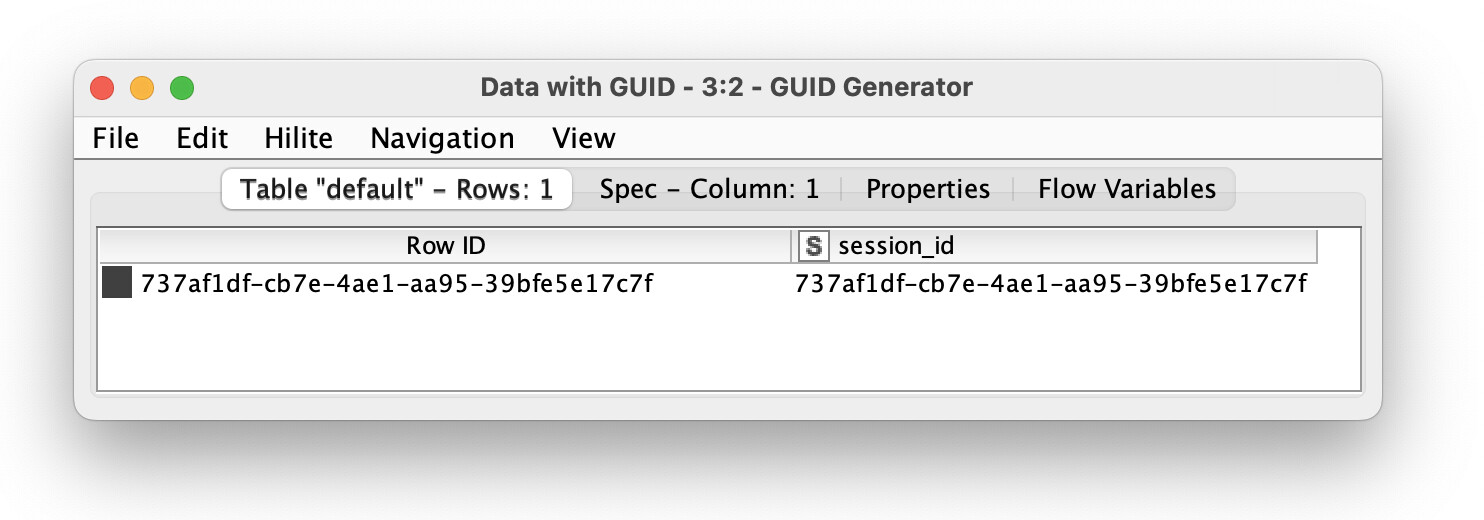Select the Table "default" tab
The width and height of the screenshot is (1484, 520).
(x=397, y=189)
